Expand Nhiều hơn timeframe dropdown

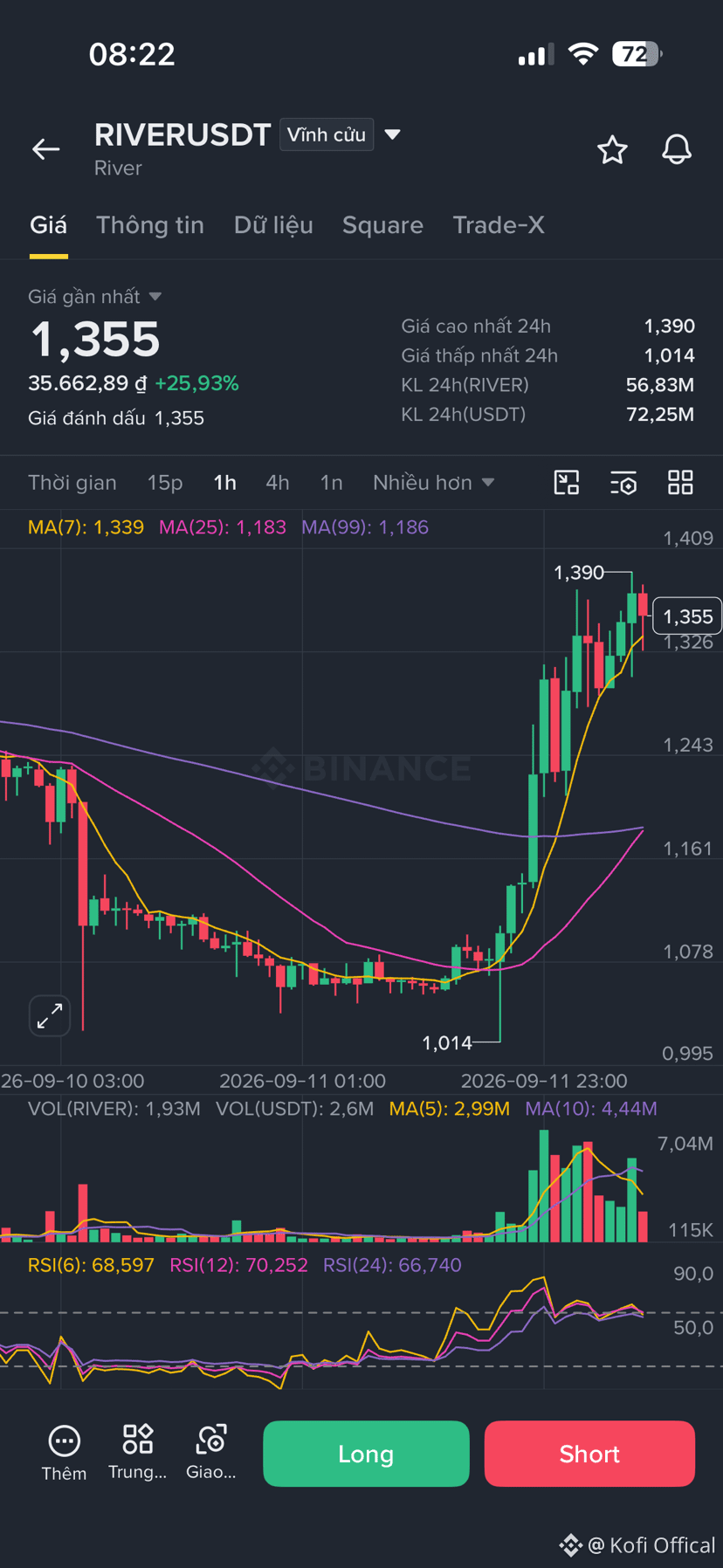tap(434, 483)
